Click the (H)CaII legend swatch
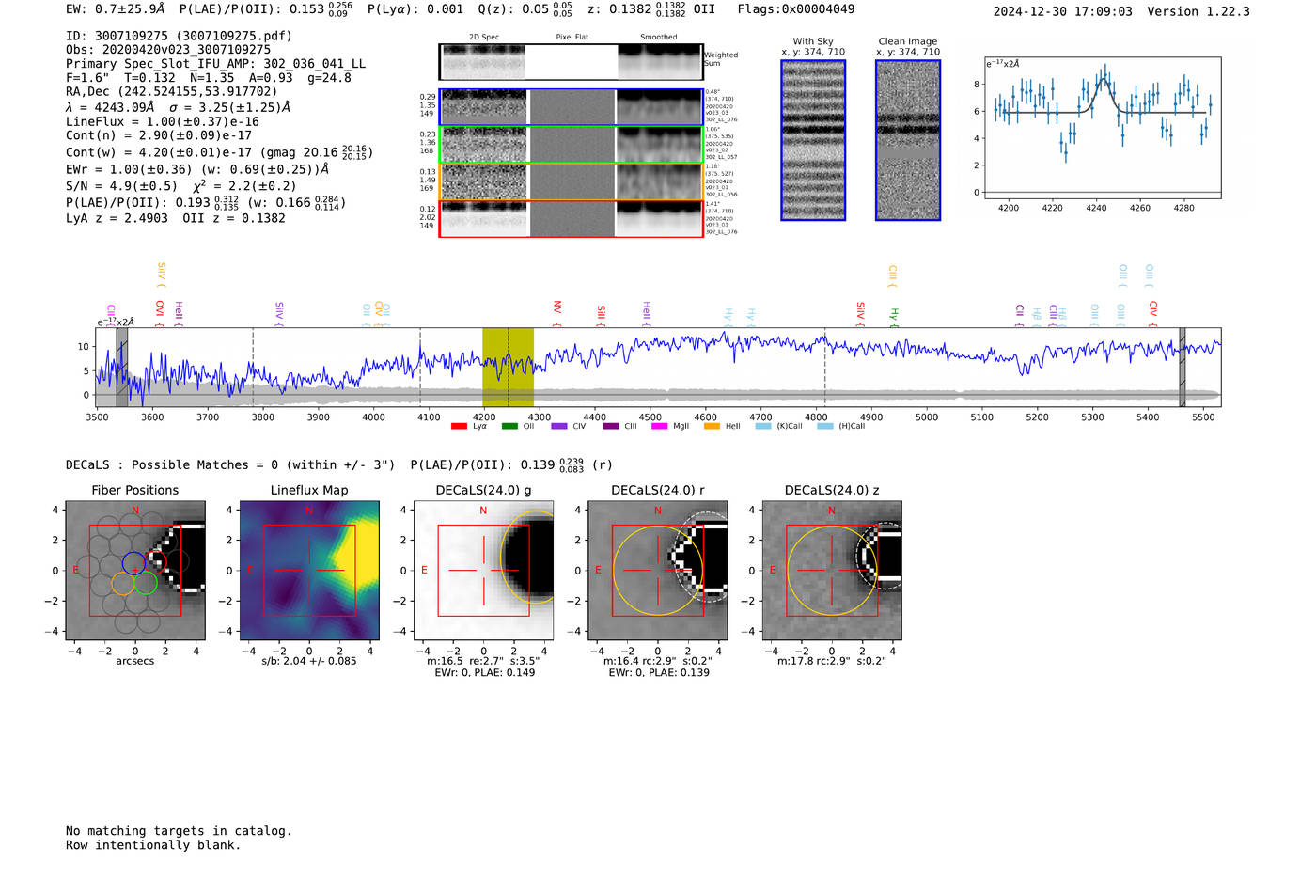 click(x=825, y=427)
